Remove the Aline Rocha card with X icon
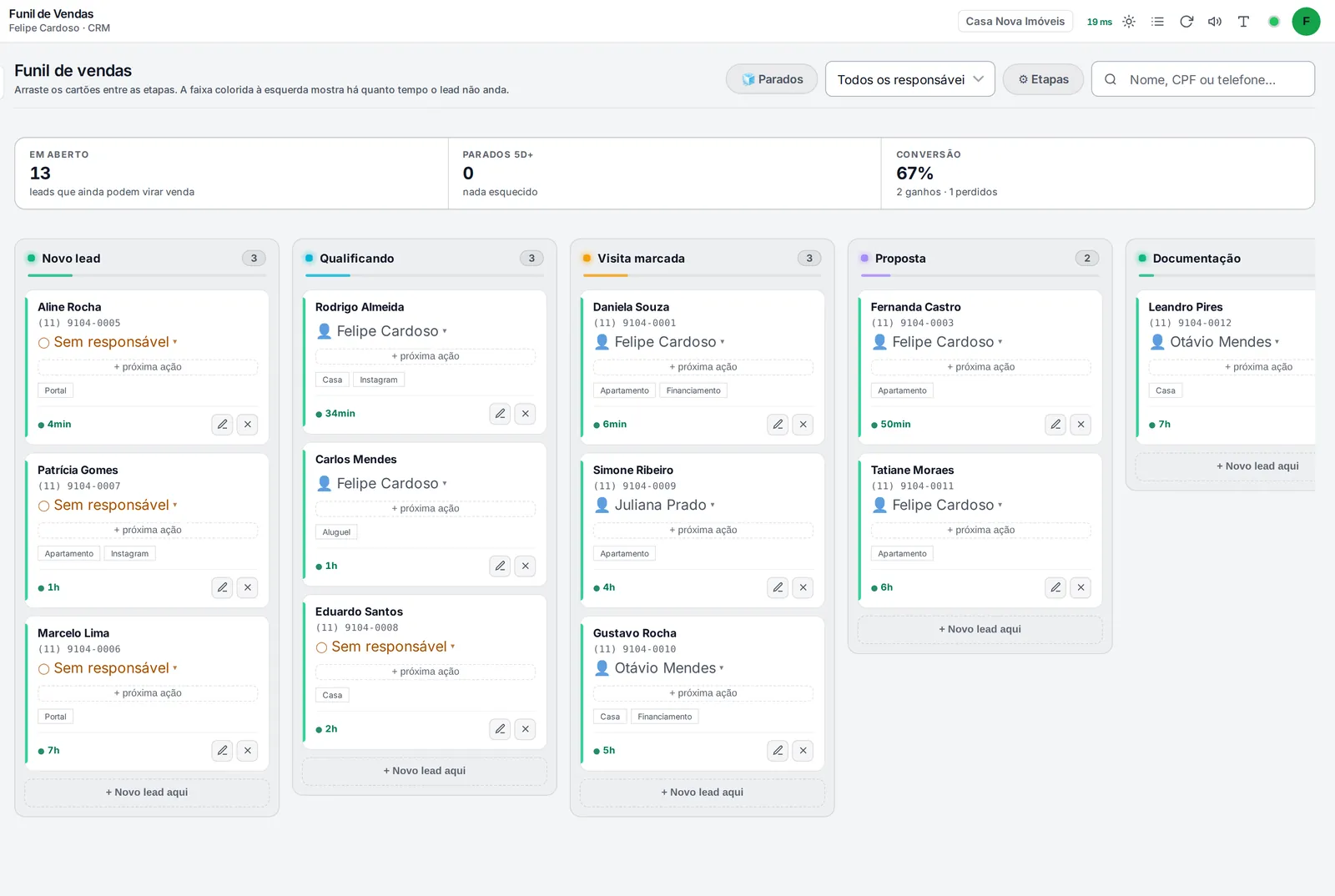 (x=248, y=425)
